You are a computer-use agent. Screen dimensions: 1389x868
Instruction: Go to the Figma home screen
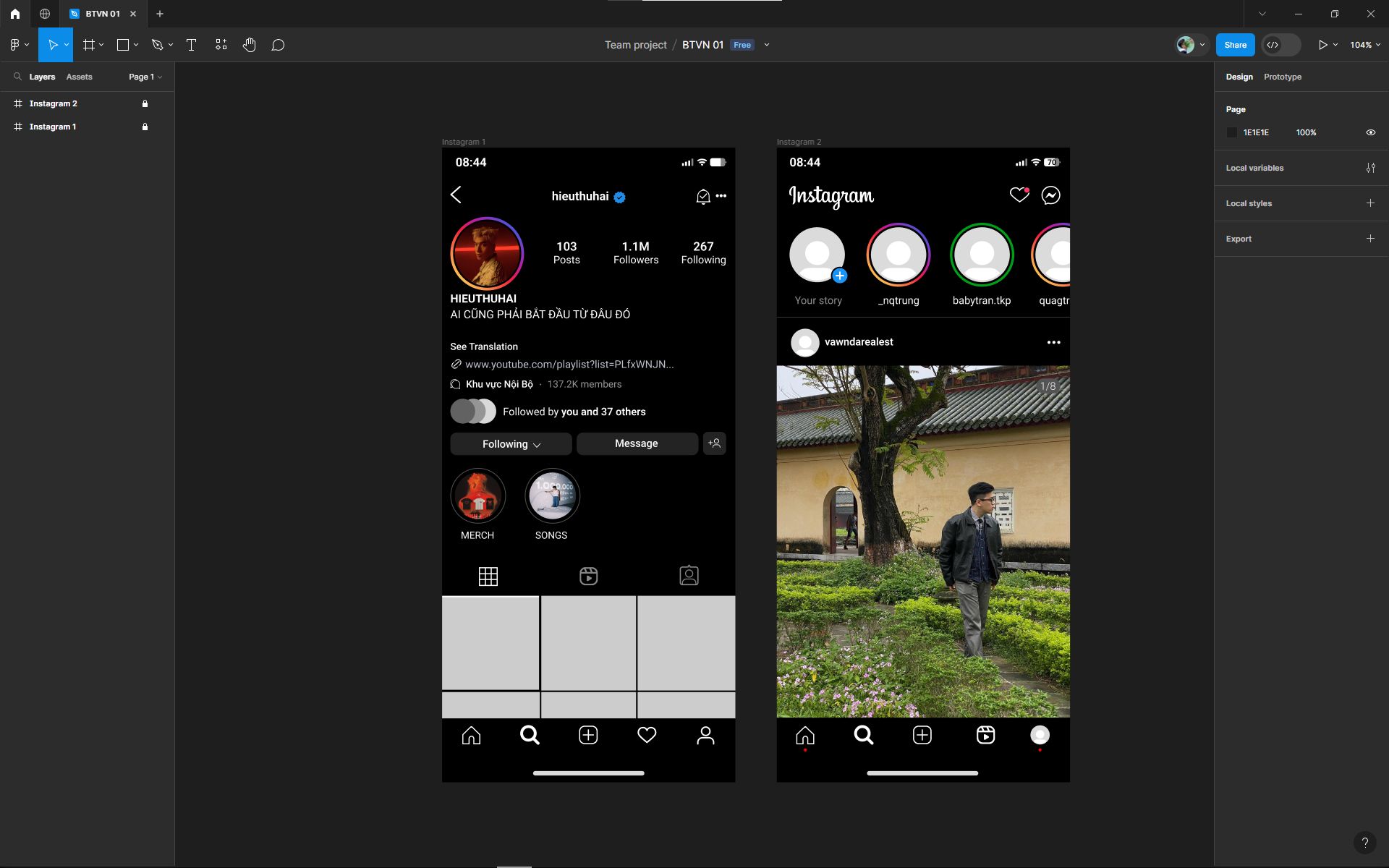tap(15, 14)
